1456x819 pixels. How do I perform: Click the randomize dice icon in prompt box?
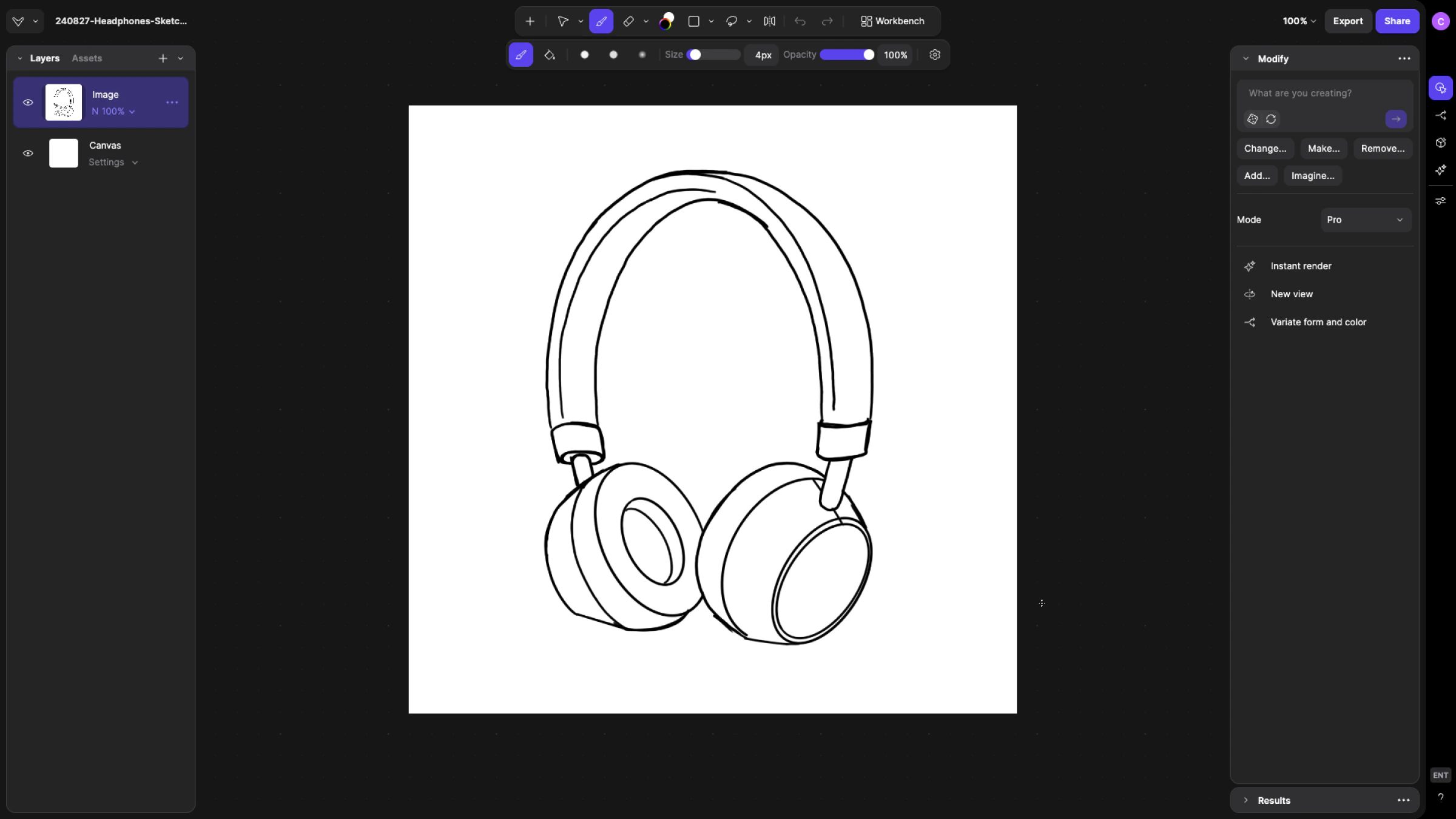pos(1252,119)
